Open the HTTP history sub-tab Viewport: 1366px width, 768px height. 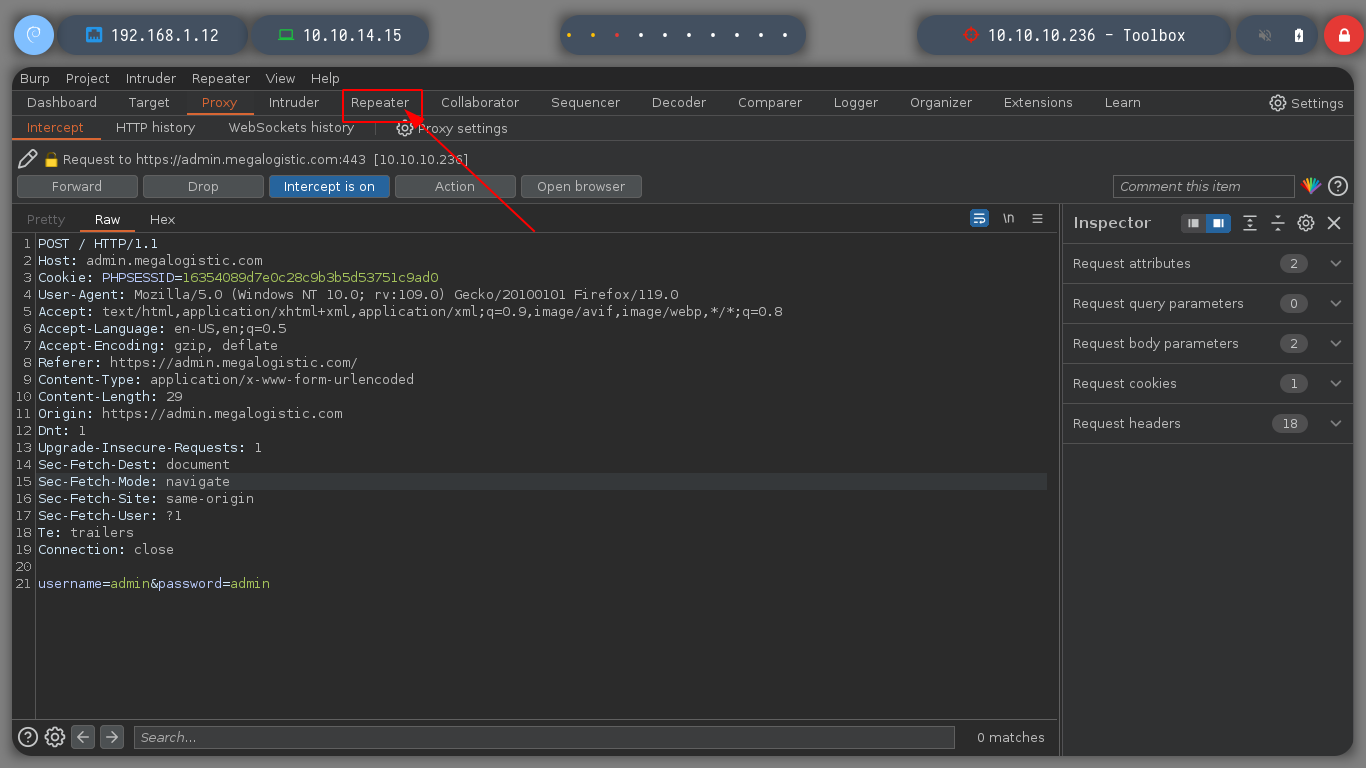point(155,128)
